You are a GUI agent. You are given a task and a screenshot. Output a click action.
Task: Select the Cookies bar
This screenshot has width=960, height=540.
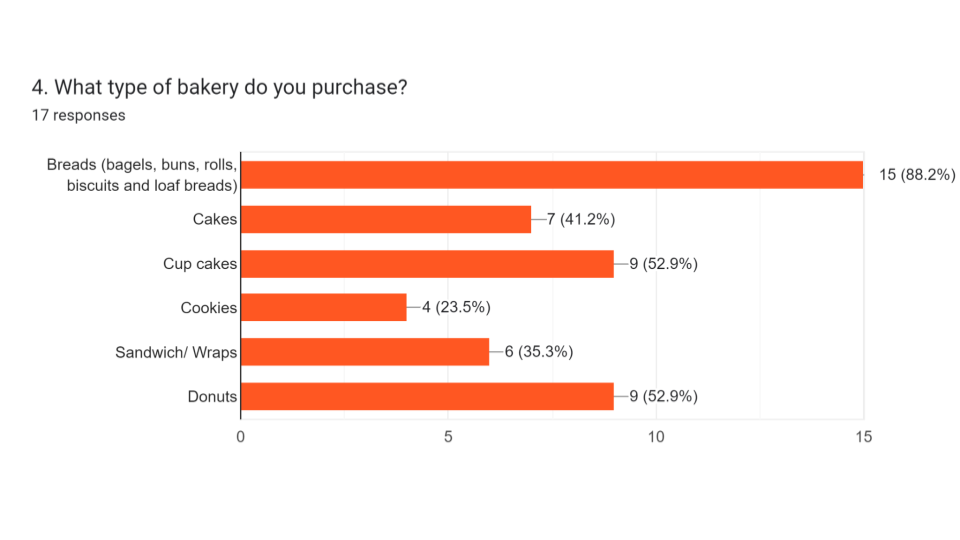[324, 307]
